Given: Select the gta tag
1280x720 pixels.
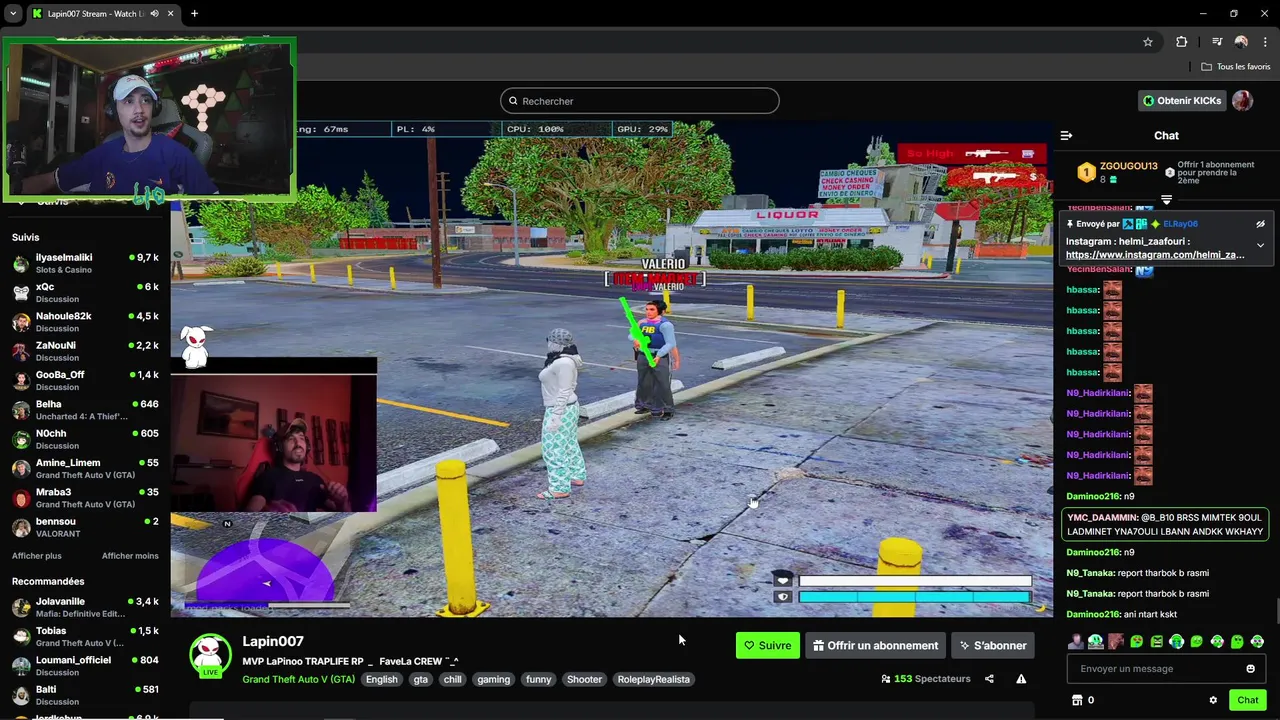Looking at the screenshot, I should pos(420,679).
